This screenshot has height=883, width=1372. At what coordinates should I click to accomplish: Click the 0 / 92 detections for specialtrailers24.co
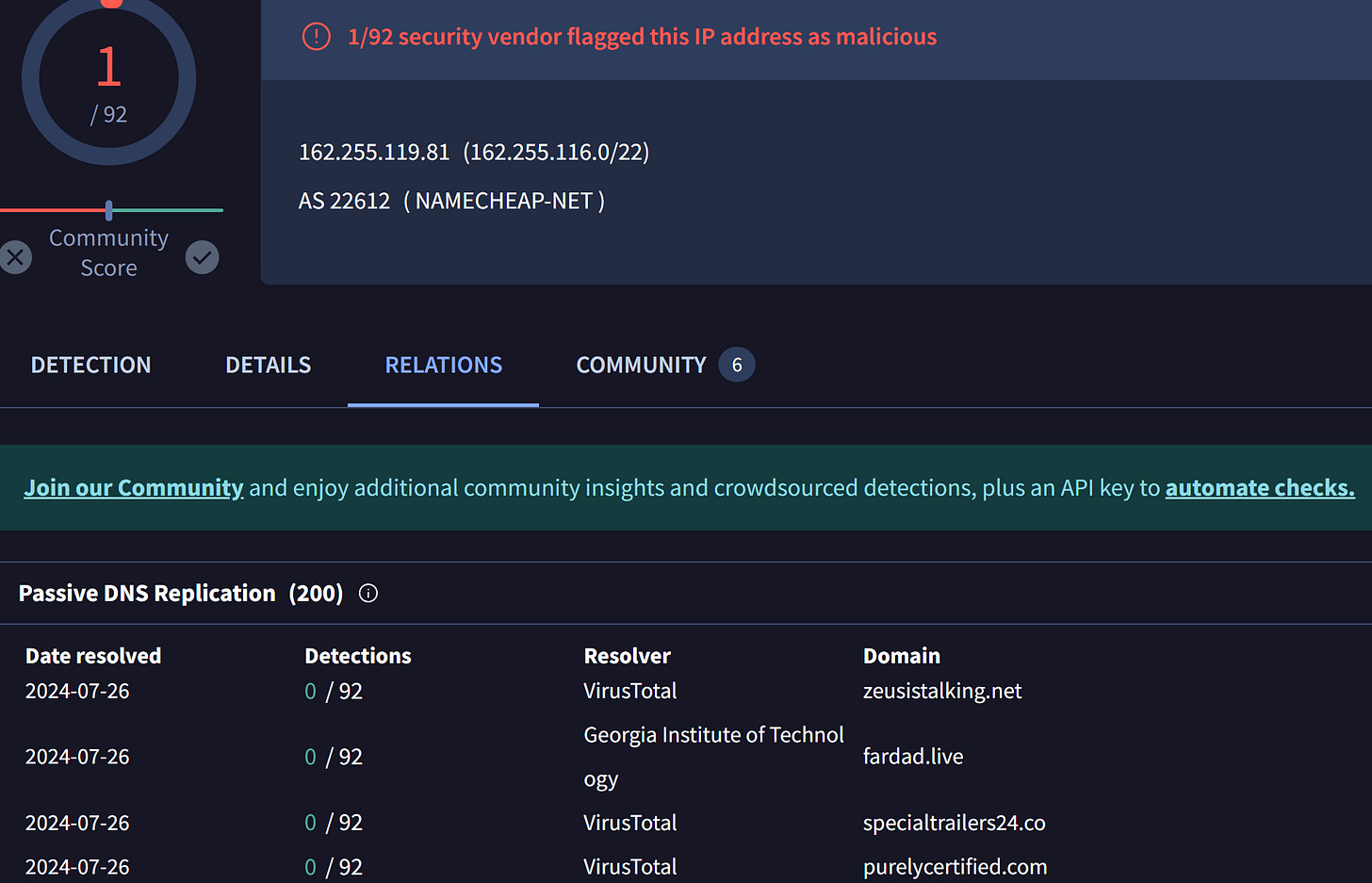[x=334, y=823]
